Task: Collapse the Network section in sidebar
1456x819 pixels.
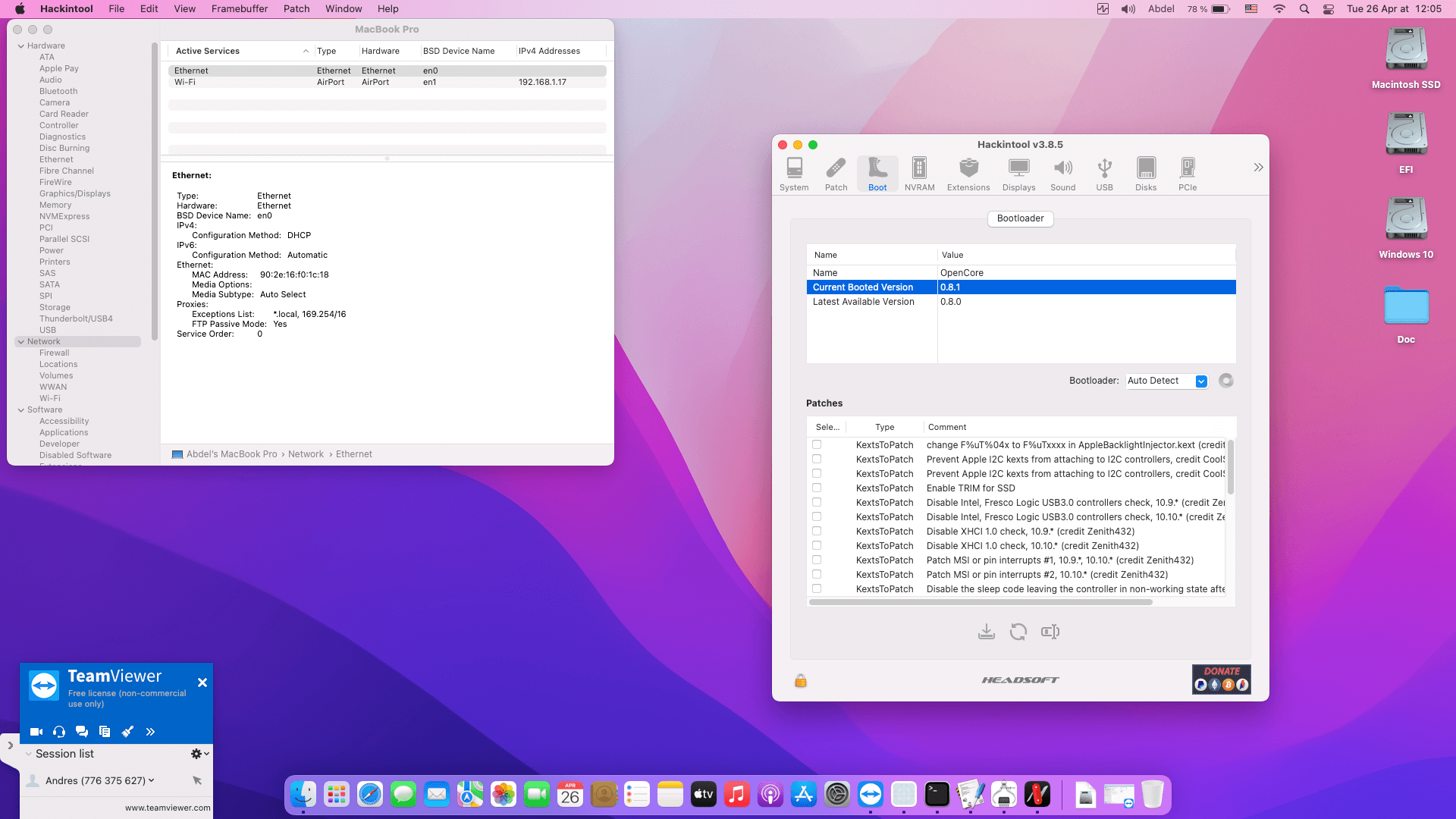Action: pyautogui.click(x=21, y=342)
